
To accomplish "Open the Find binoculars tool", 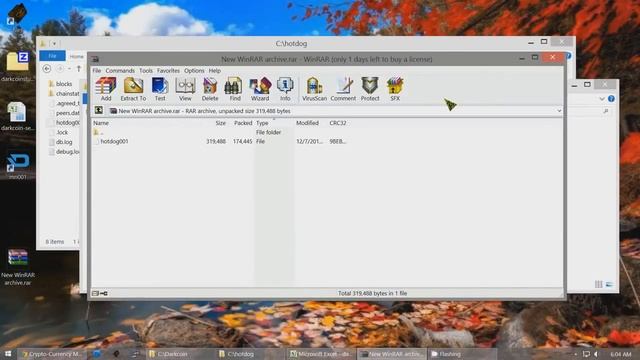I will click(x=235, y=89).
